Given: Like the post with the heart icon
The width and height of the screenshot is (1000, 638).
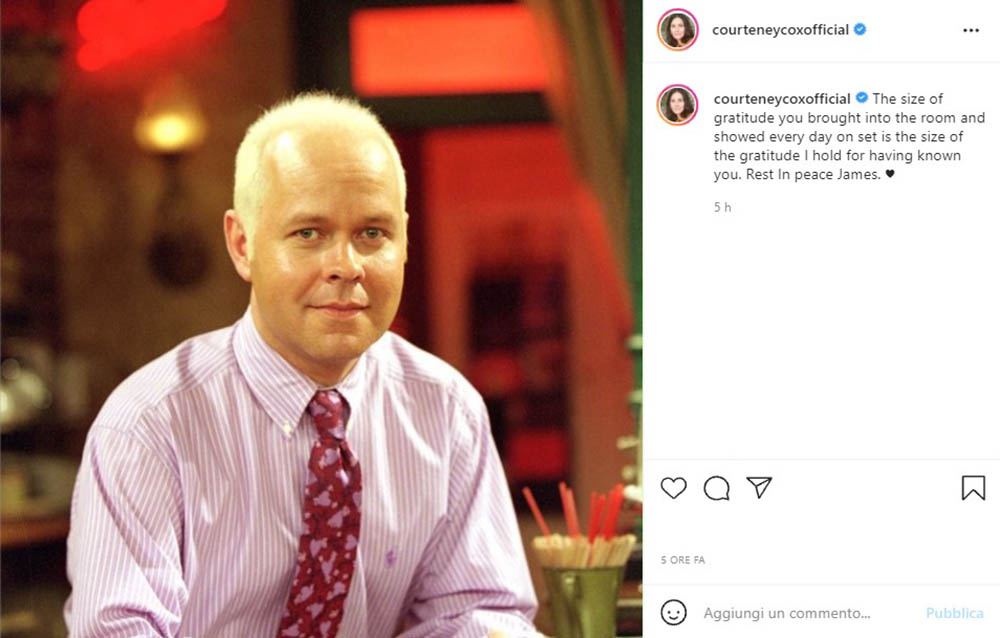Looking at the screenshot, I should tap(673, 488).
